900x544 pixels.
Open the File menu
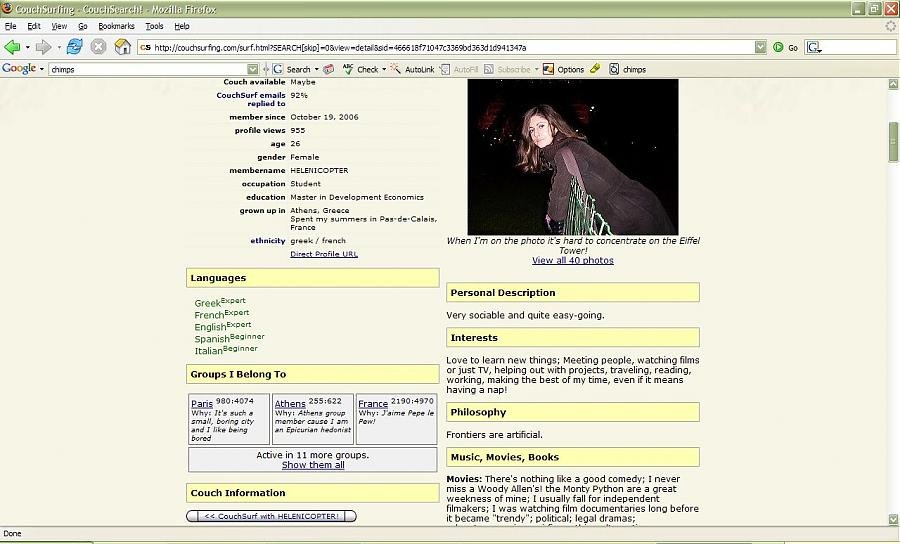[10, 26]
